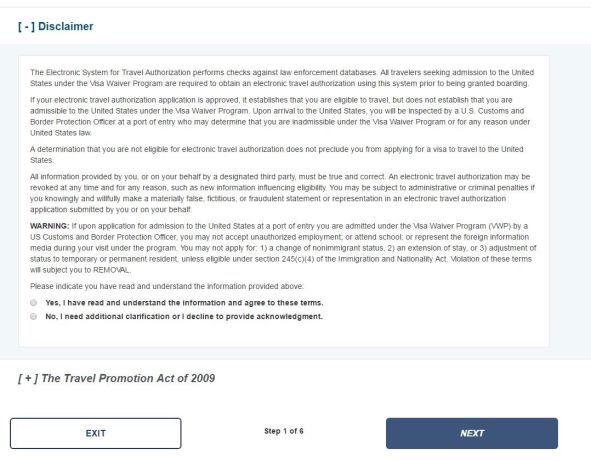Click the plus symbol beside Travel Promotion Act

click(x=28, y=378)
